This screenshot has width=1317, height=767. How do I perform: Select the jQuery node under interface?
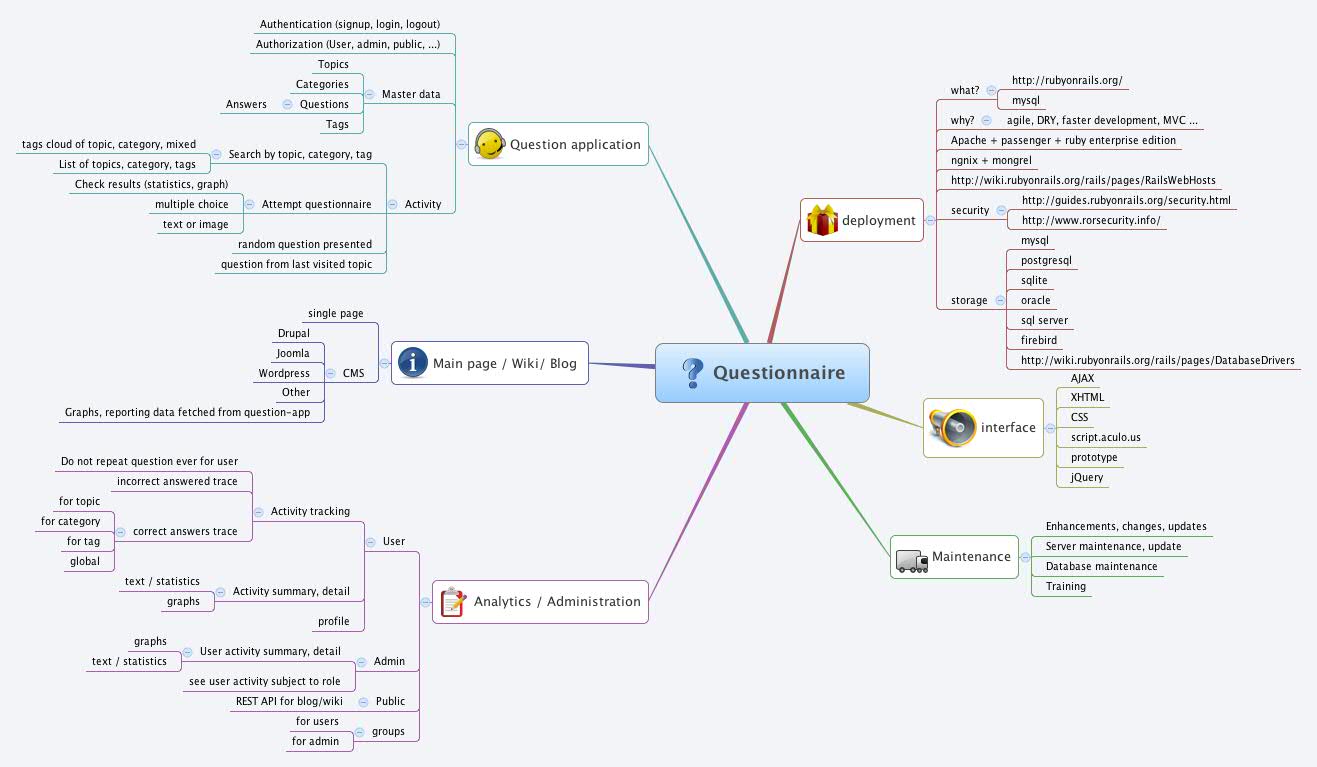point(1086,477)
